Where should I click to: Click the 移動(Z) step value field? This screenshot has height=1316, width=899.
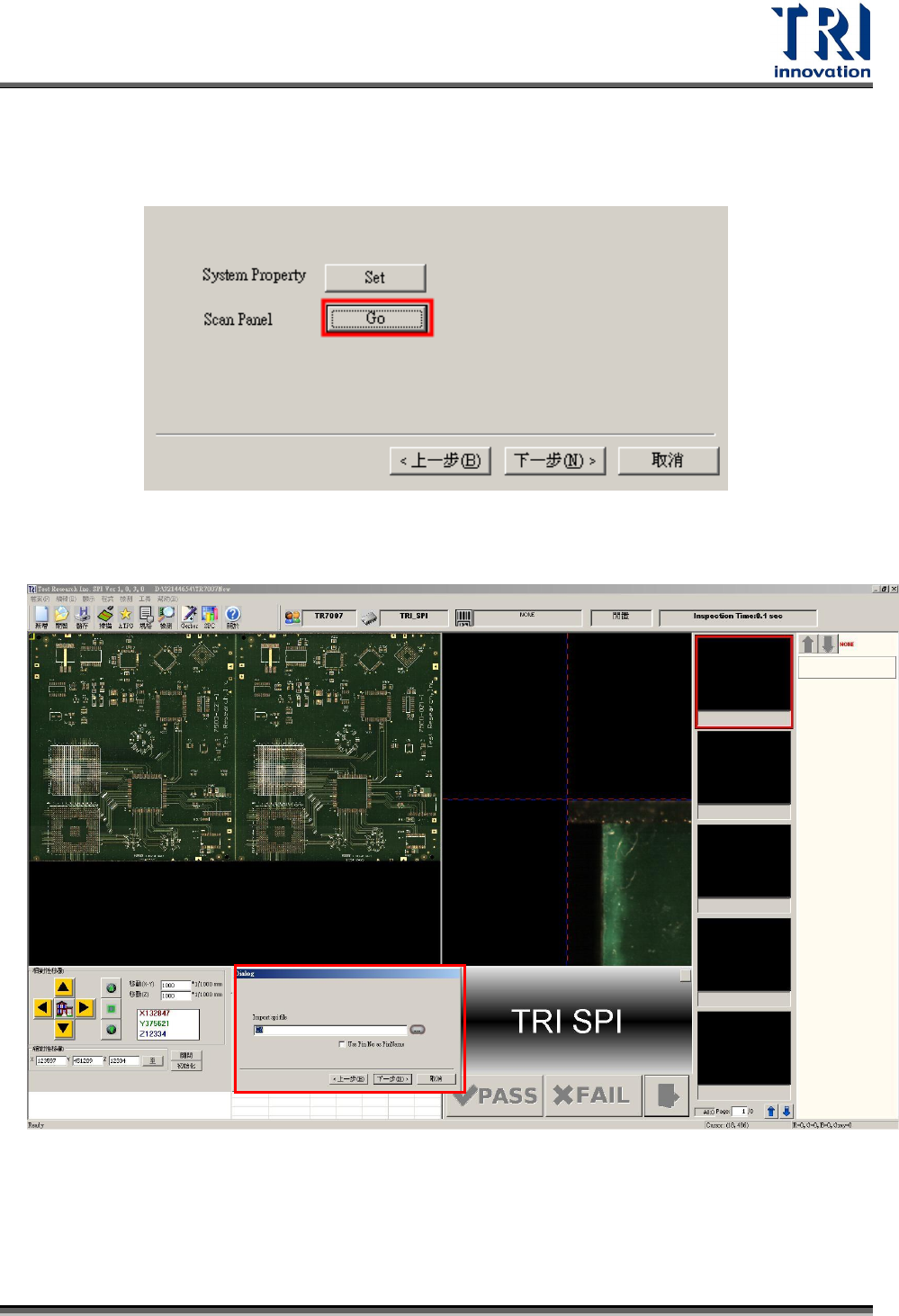(175, 996)
